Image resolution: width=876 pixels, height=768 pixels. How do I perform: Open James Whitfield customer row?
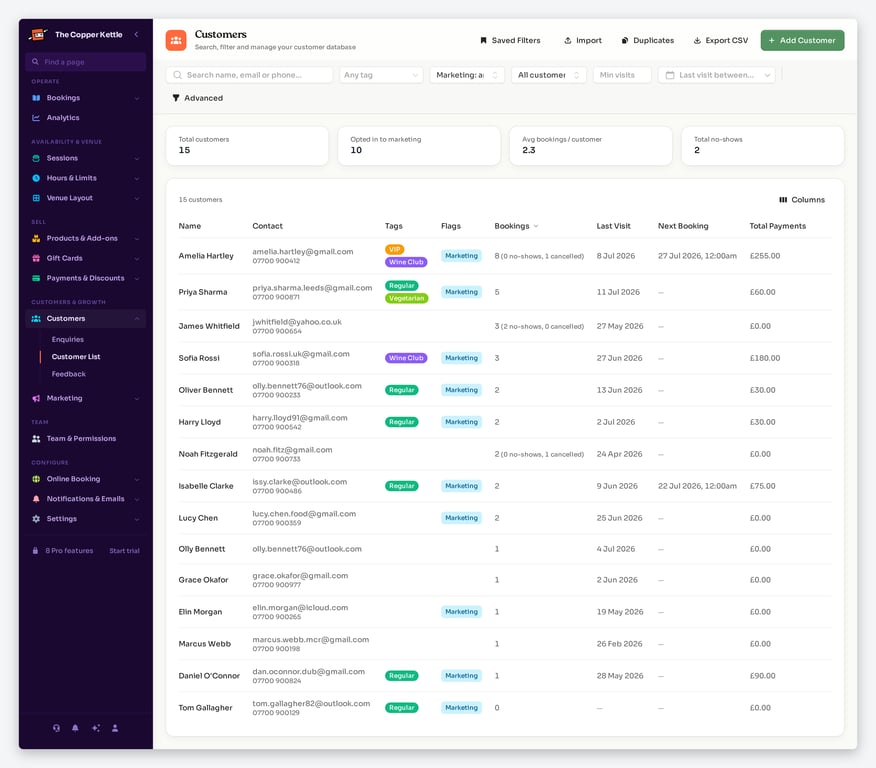[x=504, y=326]
